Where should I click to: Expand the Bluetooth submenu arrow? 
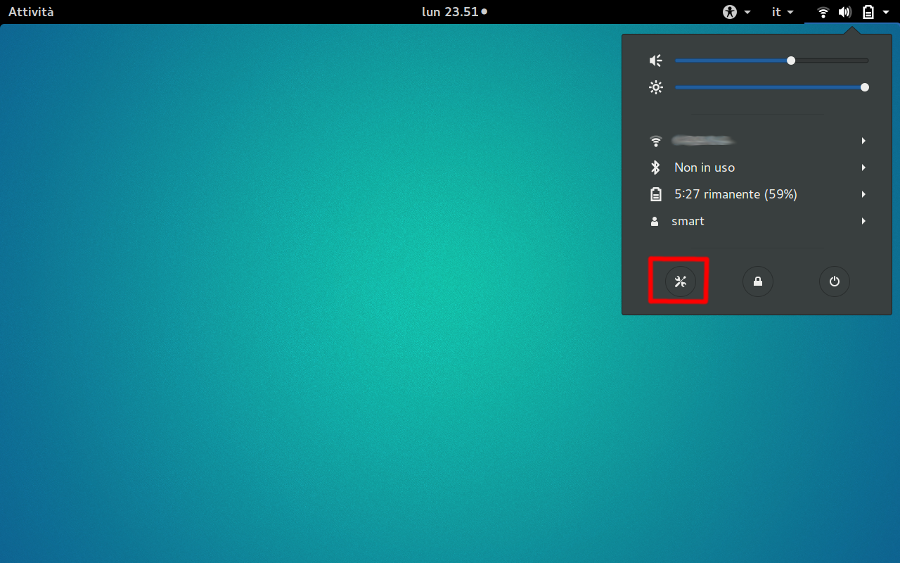coord(863,168)
